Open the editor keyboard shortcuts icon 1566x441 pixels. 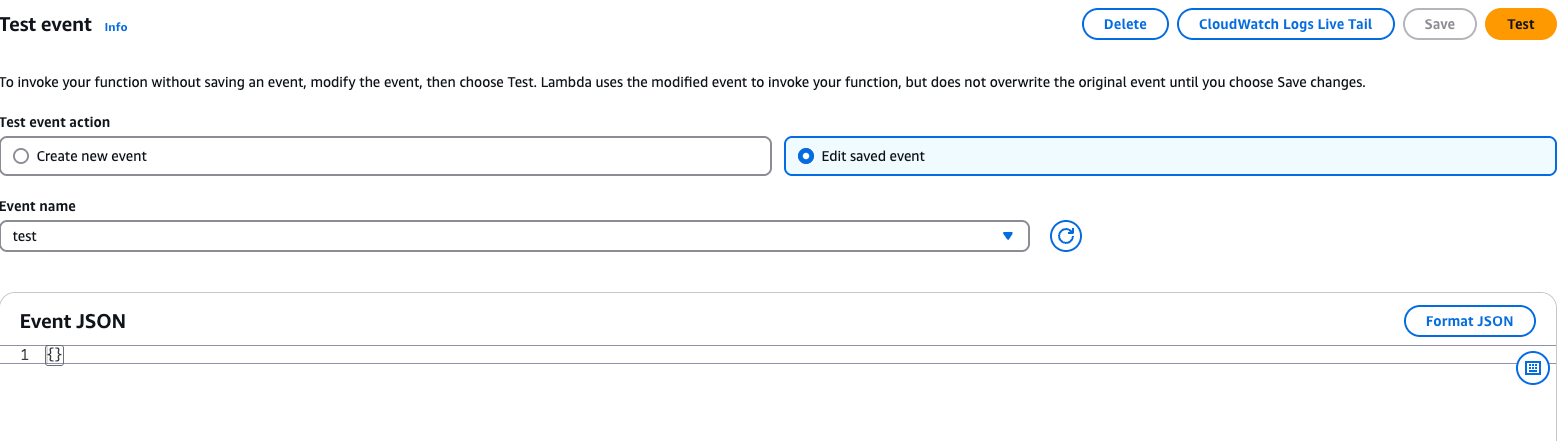coord(1532,368)
